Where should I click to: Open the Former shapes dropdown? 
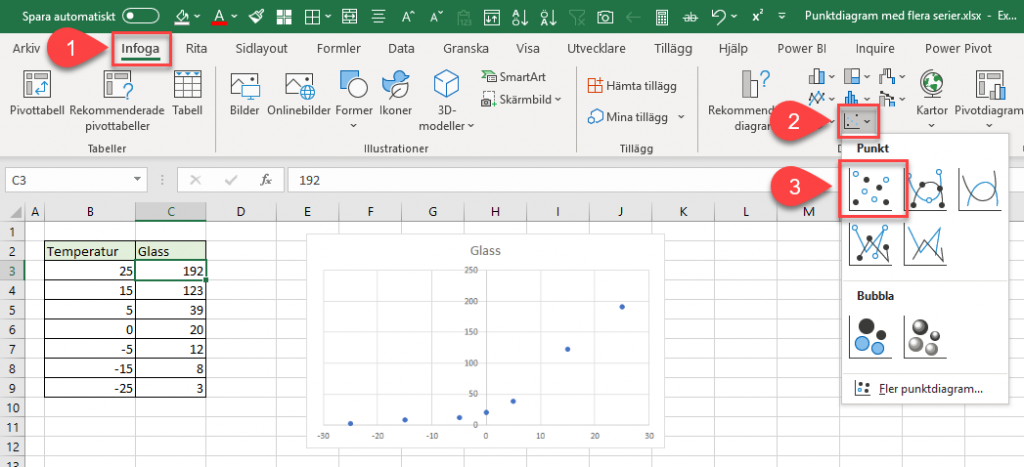354,99
